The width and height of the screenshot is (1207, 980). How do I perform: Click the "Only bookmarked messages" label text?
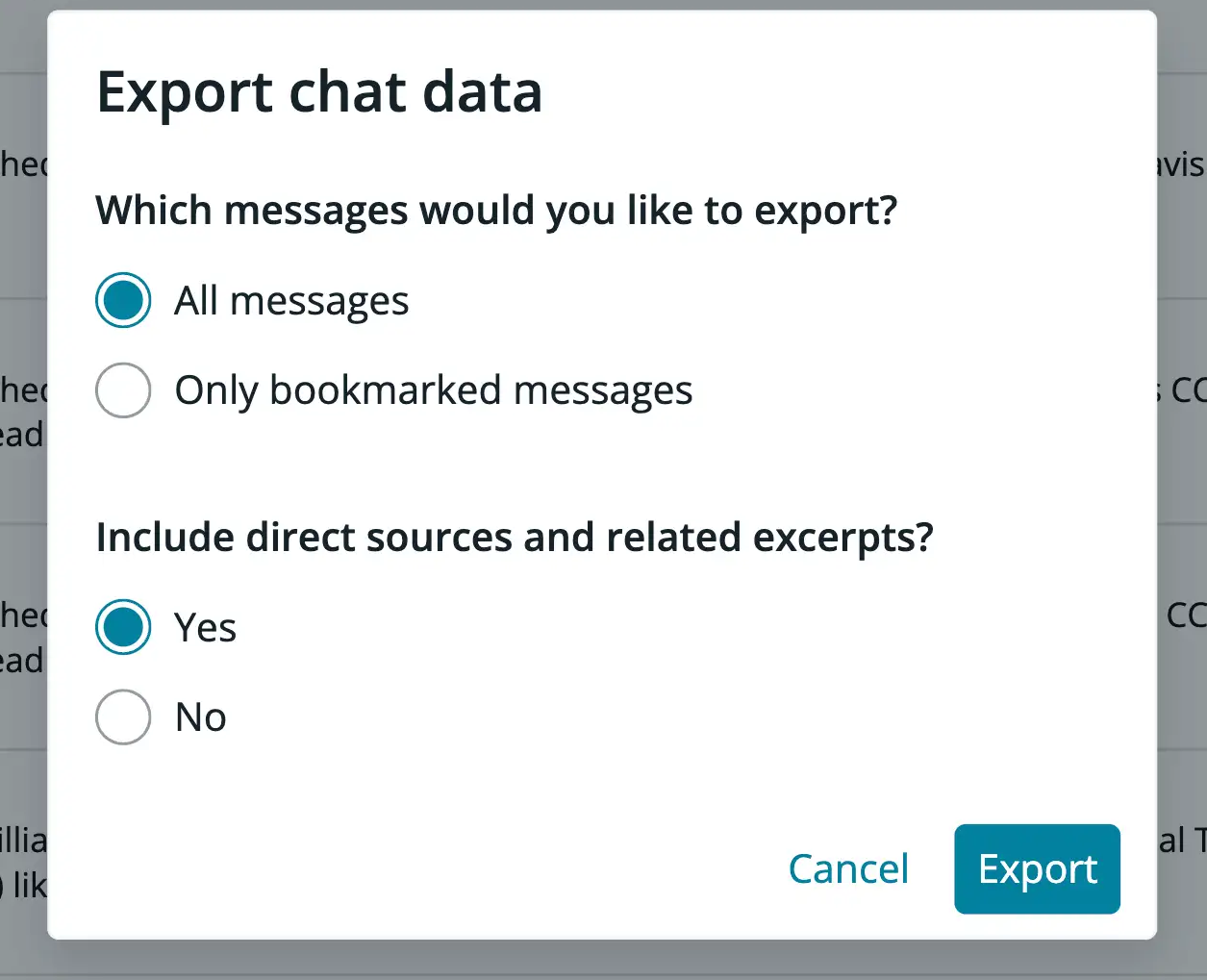(x=433, y=390)
